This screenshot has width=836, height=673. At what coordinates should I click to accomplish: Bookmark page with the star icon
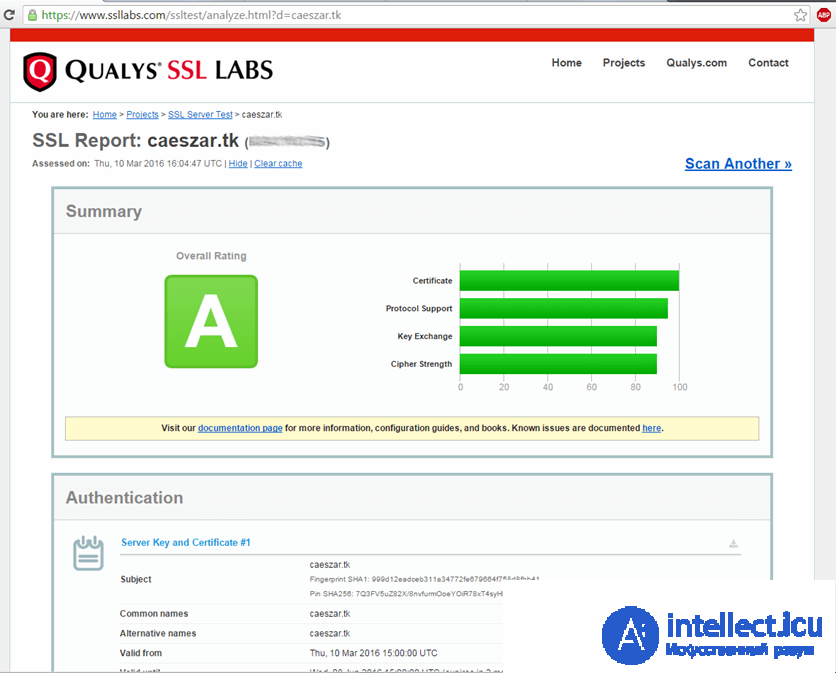point(800,15)
